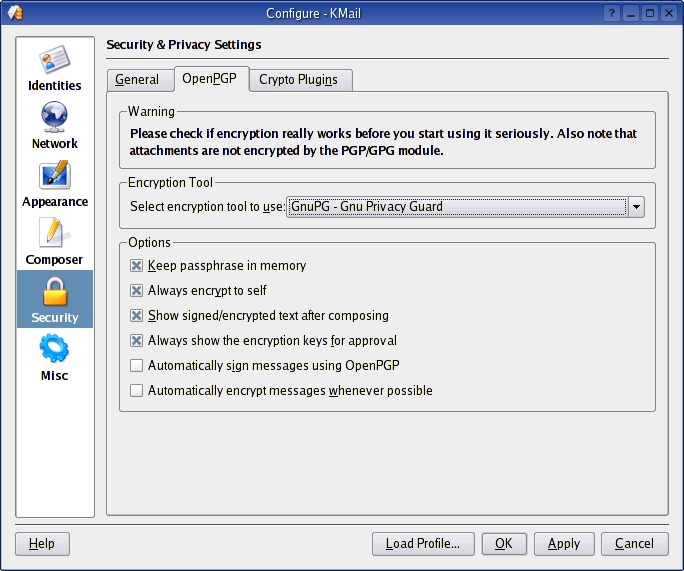Open the Crypto Plugins tab

click(x=298, y=80)
